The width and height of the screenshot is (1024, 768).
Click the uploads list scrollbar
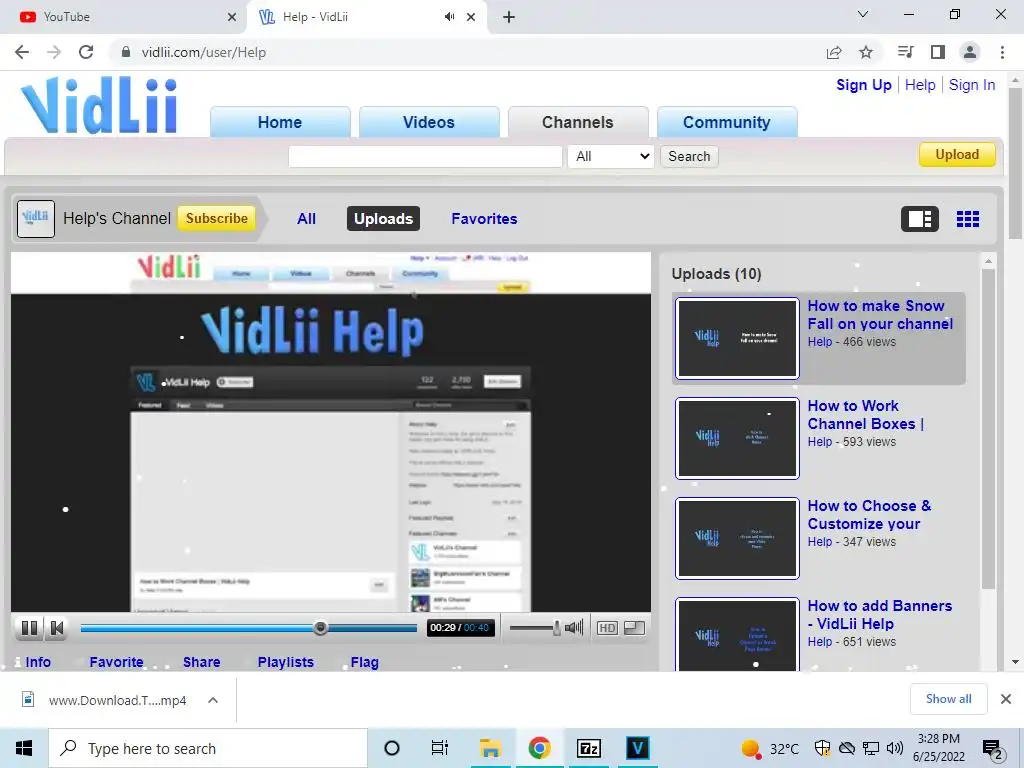coord(988,428)
